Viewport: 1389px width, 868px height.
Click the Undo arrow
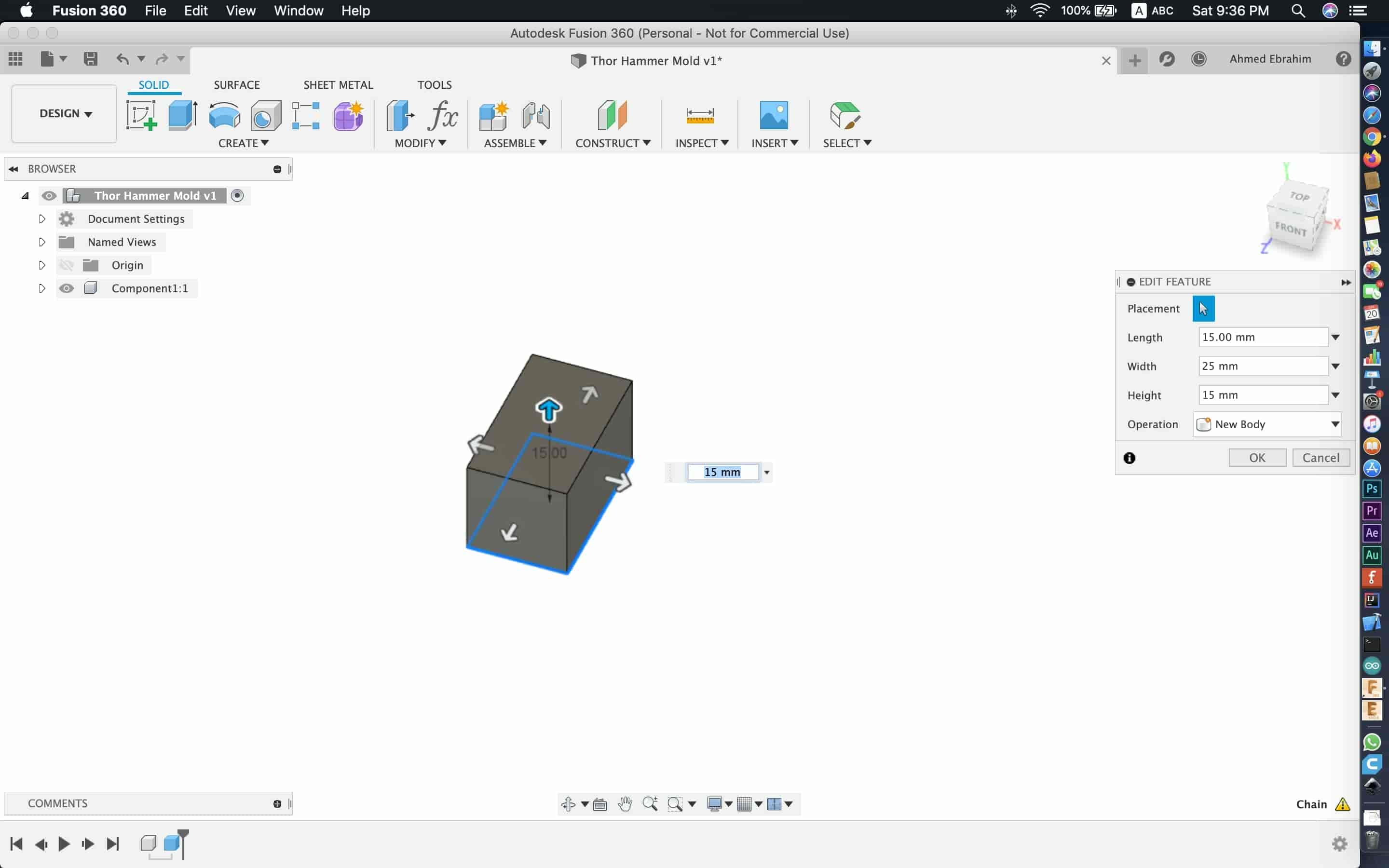click(x=122, y=58)
